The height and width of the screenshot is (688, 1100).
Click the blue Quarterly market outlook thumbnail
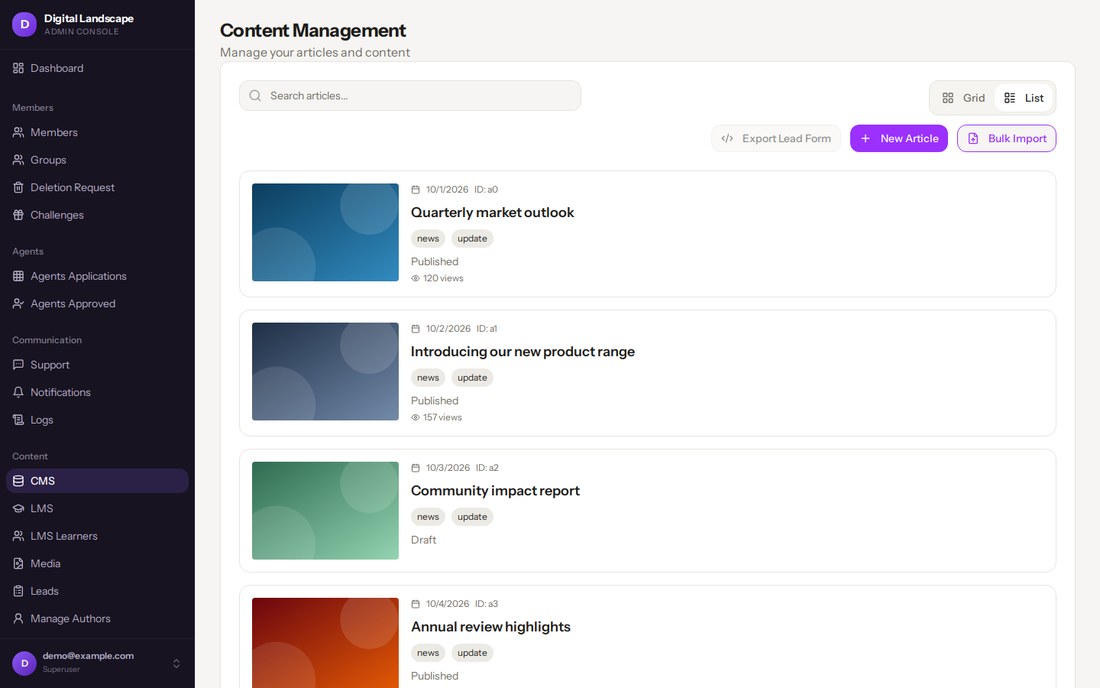pos(326,232)
